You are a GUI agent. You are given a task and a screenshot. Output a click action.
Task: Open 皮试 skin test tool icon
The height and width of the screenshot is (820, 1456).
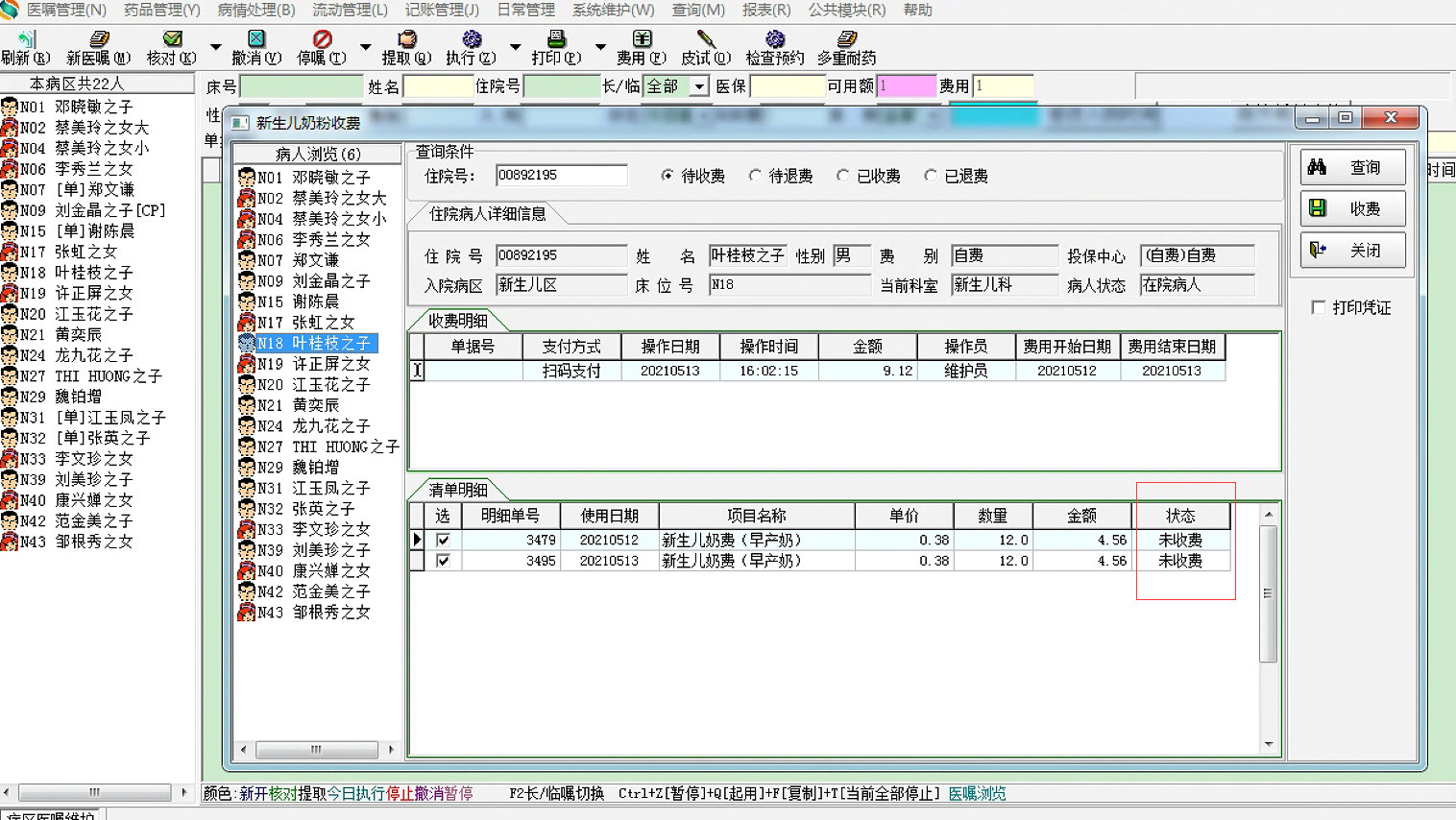click(x=706, y=39)
